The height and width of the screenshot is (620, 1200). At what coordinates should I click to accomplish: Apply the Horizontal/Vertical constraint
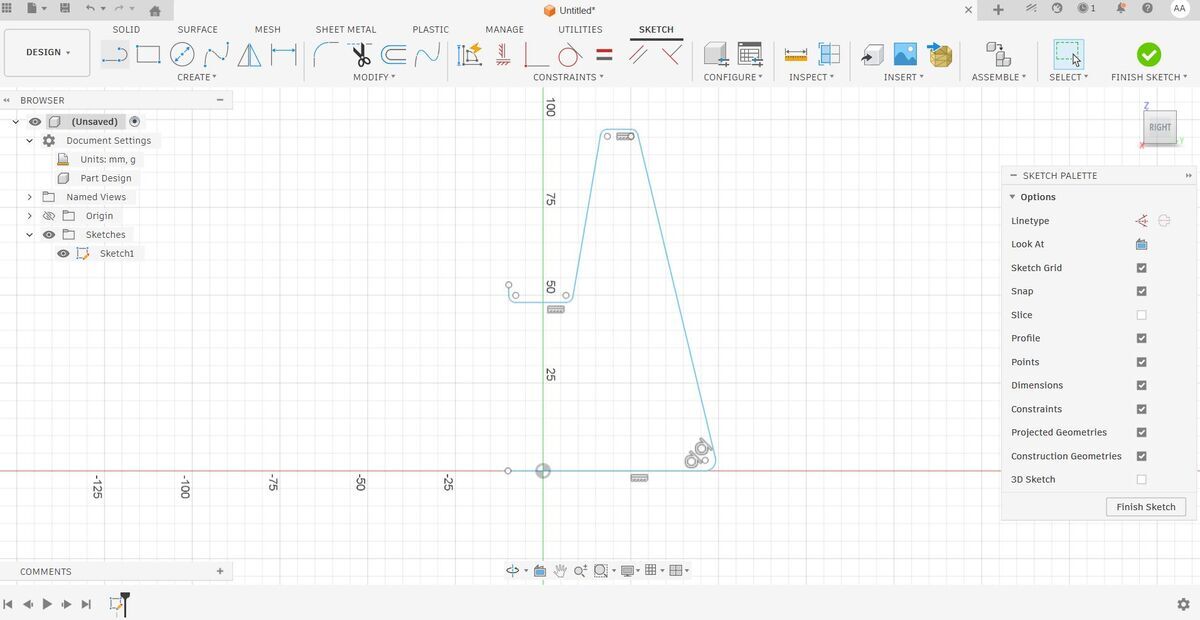click(502, 54)
